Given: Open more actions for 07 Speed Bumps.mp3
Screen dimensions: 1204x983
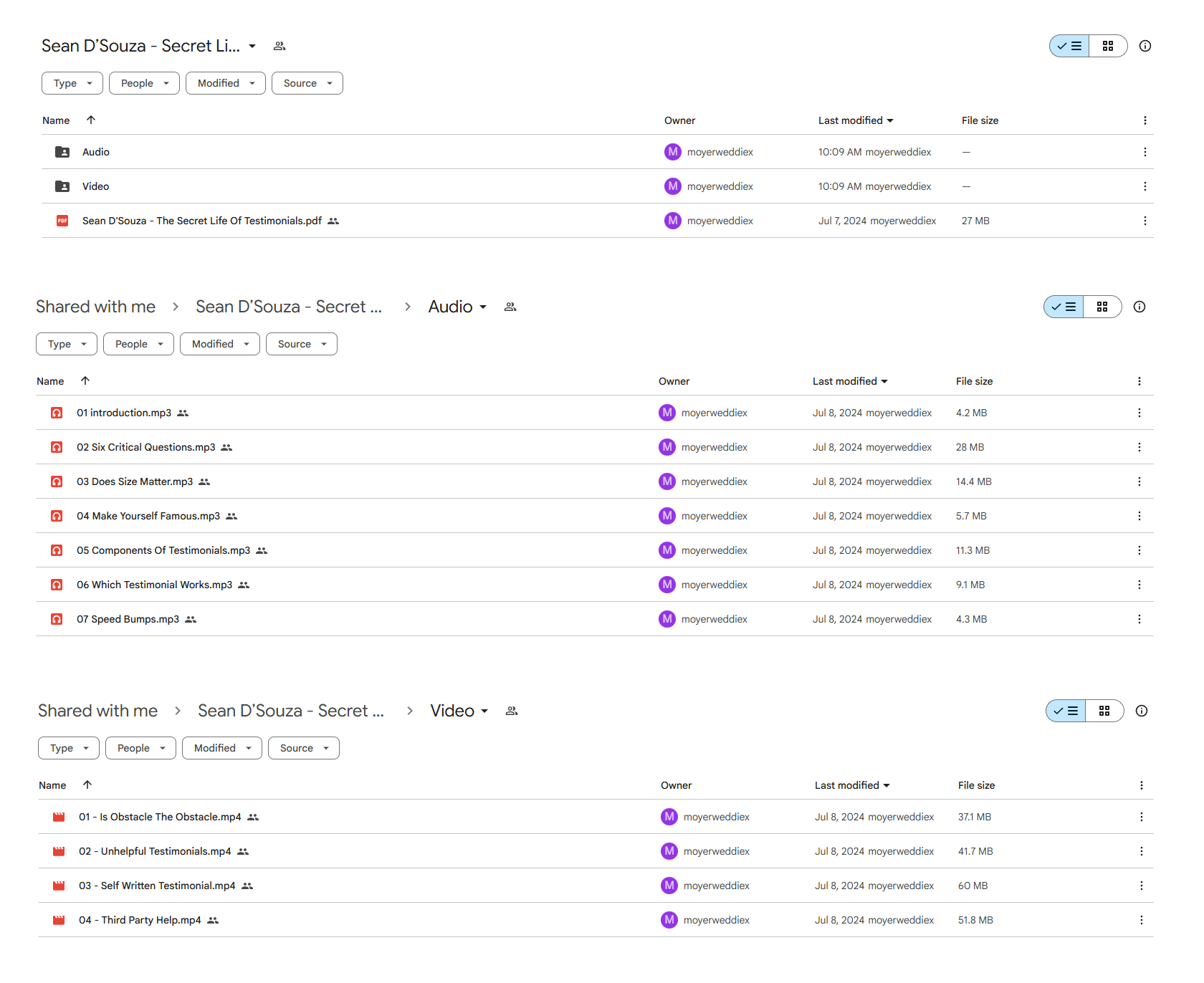Looking at the screenshot, I should (1139, 619).
